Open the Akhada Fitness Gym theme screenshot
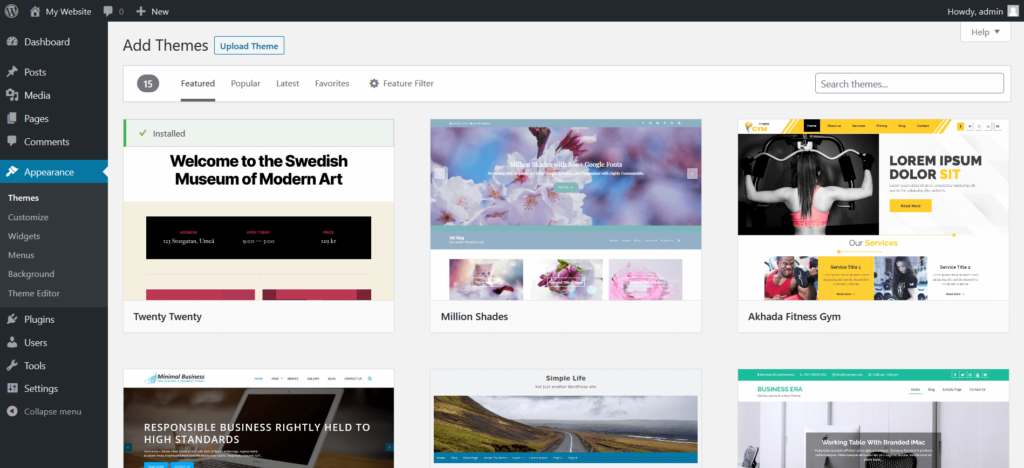The width and height of the screenshot is (1024, 468). pos(873,210)
